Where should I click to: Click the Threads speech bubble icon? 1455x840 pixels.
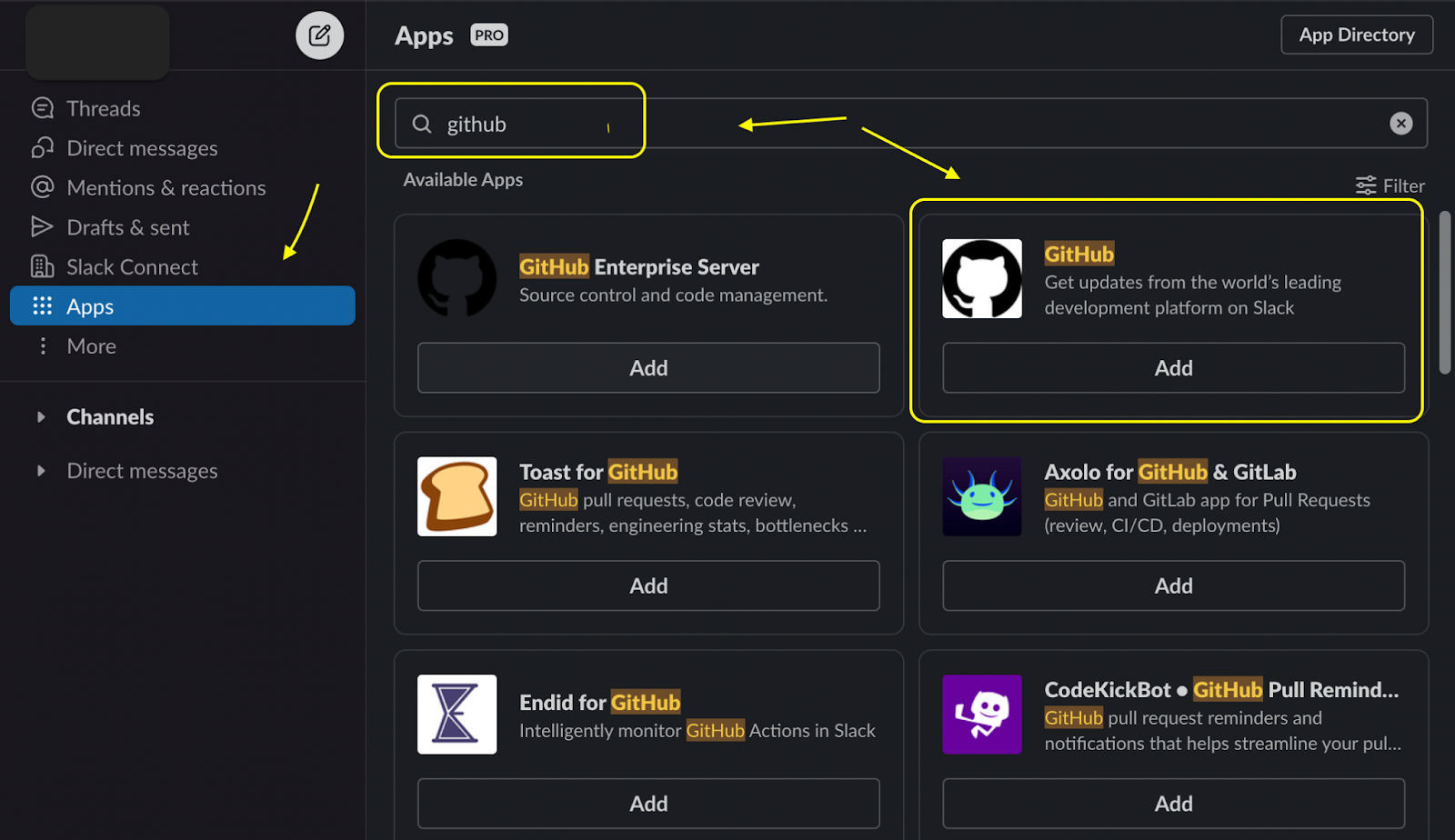tap(42, 108)
